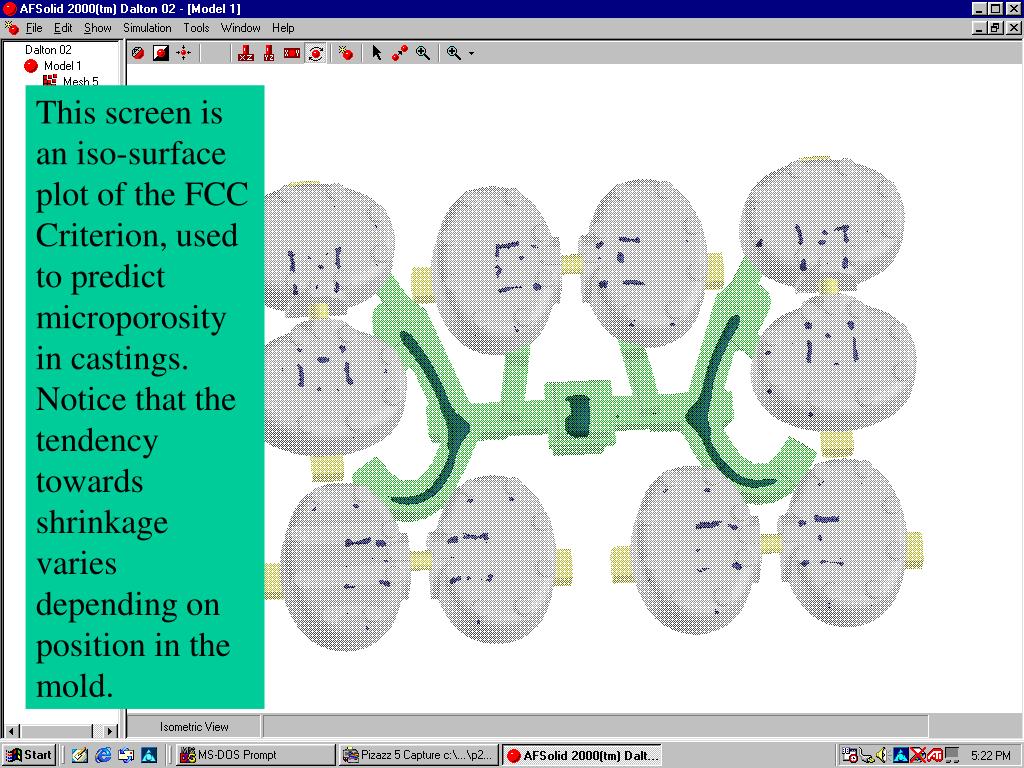Screen dimensions: 1024x768
Task: Click the Start button
Action: pyautogui.click(x=29, y=755)
